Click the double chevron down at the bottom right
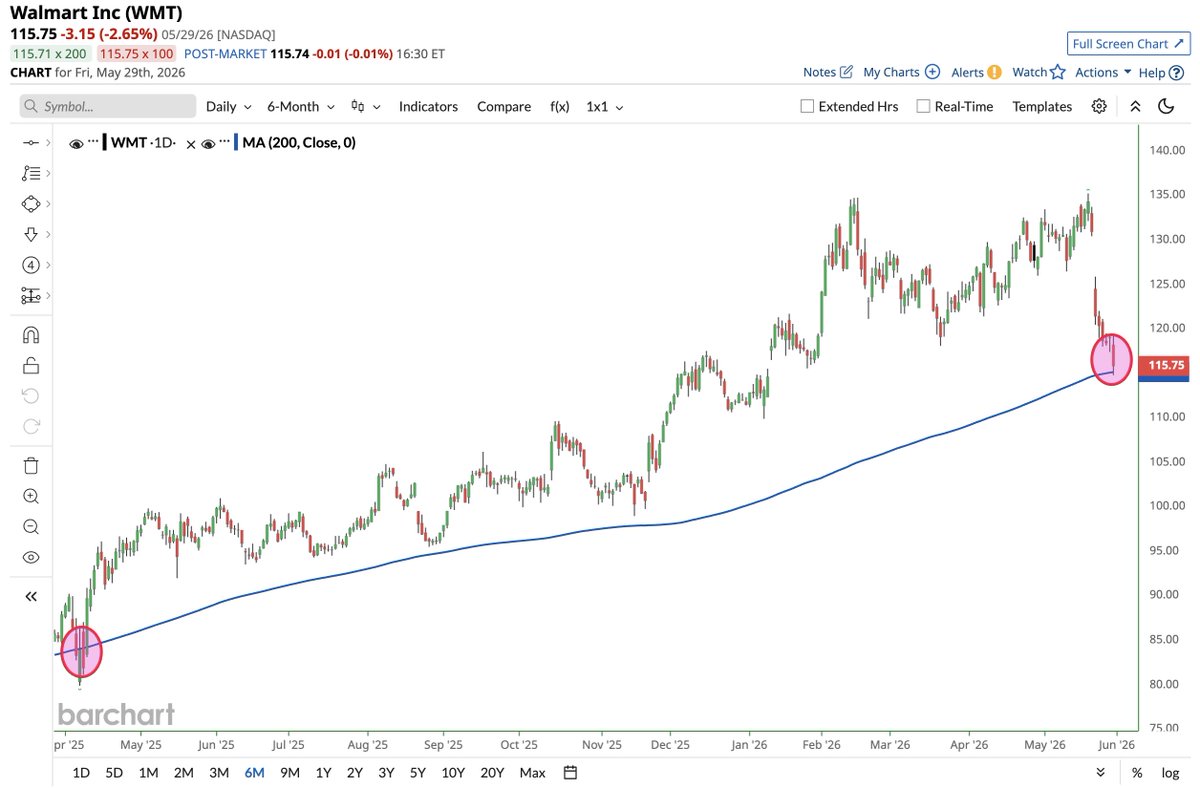The image size is (1200, 788). pyautogui.click(x=1101, y=772)
